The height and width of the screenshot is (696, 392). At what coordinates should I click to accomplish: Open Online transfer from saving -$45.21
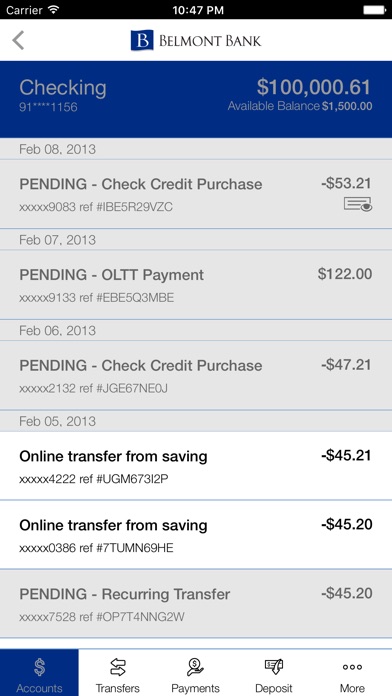[196, 466]
